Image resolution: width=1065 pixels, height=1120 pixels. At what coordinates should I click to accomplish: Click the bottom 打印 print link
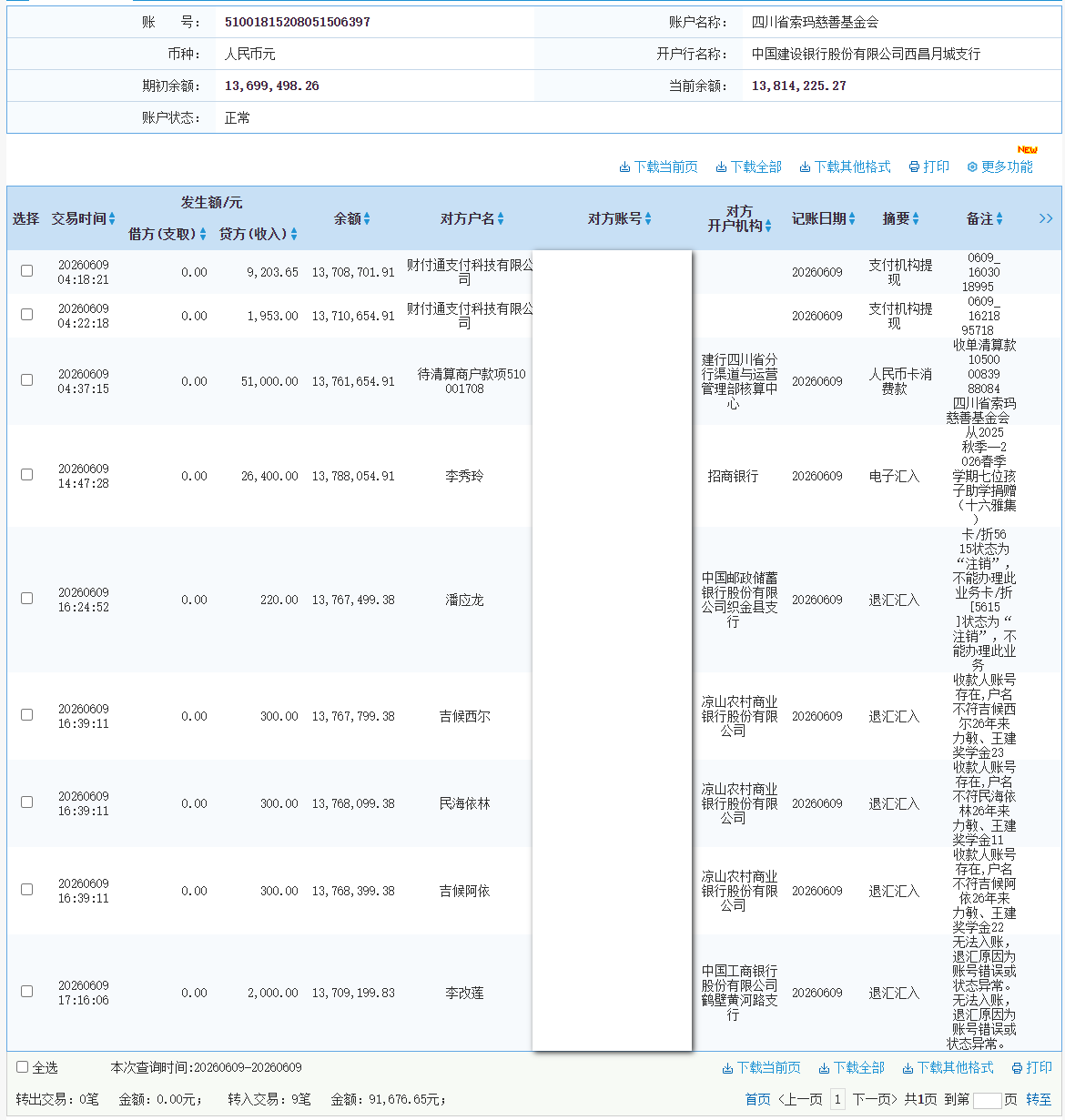tap(1032, 1067)
